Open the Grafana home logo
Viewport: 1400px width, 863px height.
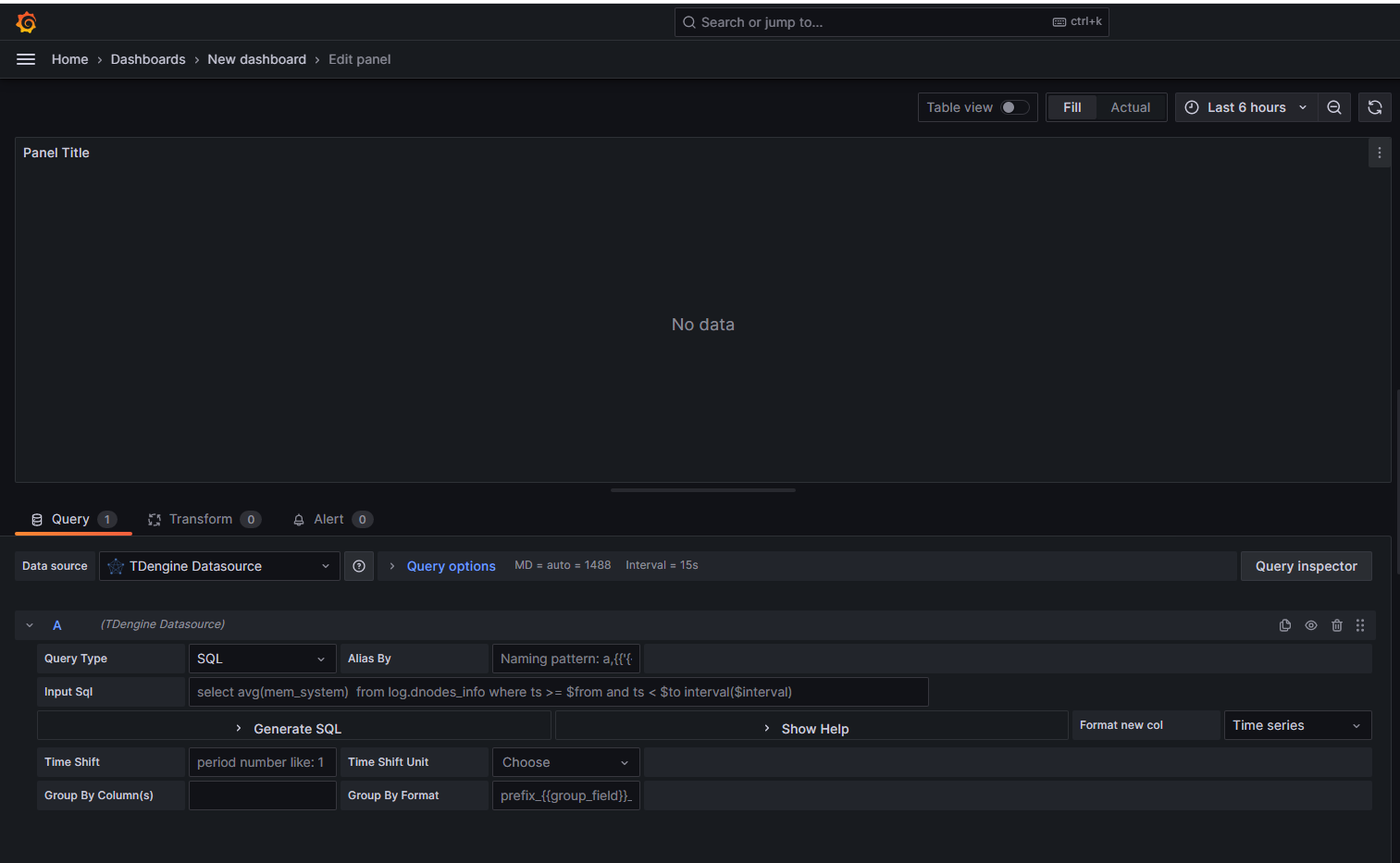tap(26, 22)
